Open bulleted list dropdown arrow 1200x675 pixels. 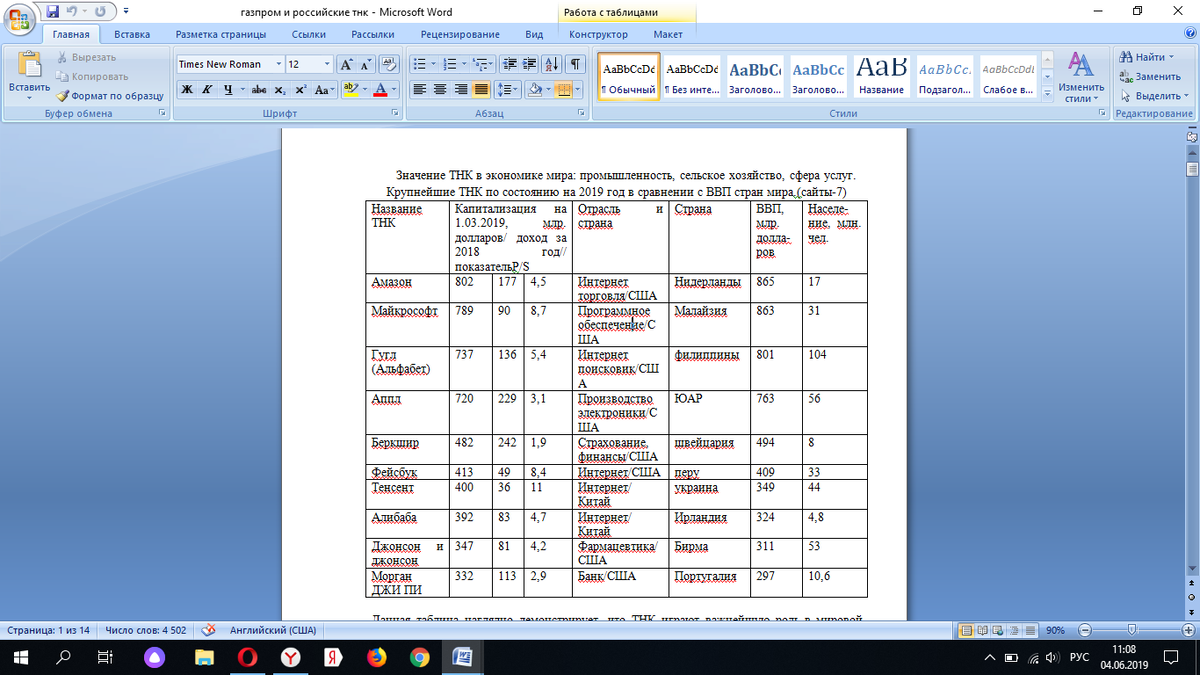431,64
